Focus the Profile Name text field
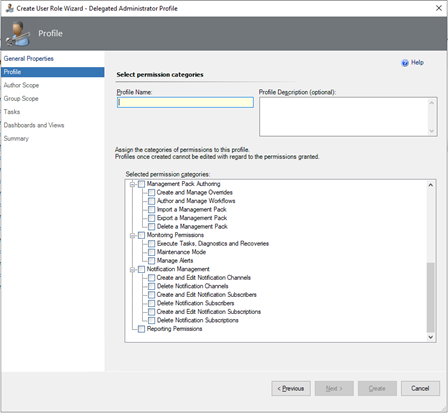This screenshot has height=414, width=448. click(185, 103)
